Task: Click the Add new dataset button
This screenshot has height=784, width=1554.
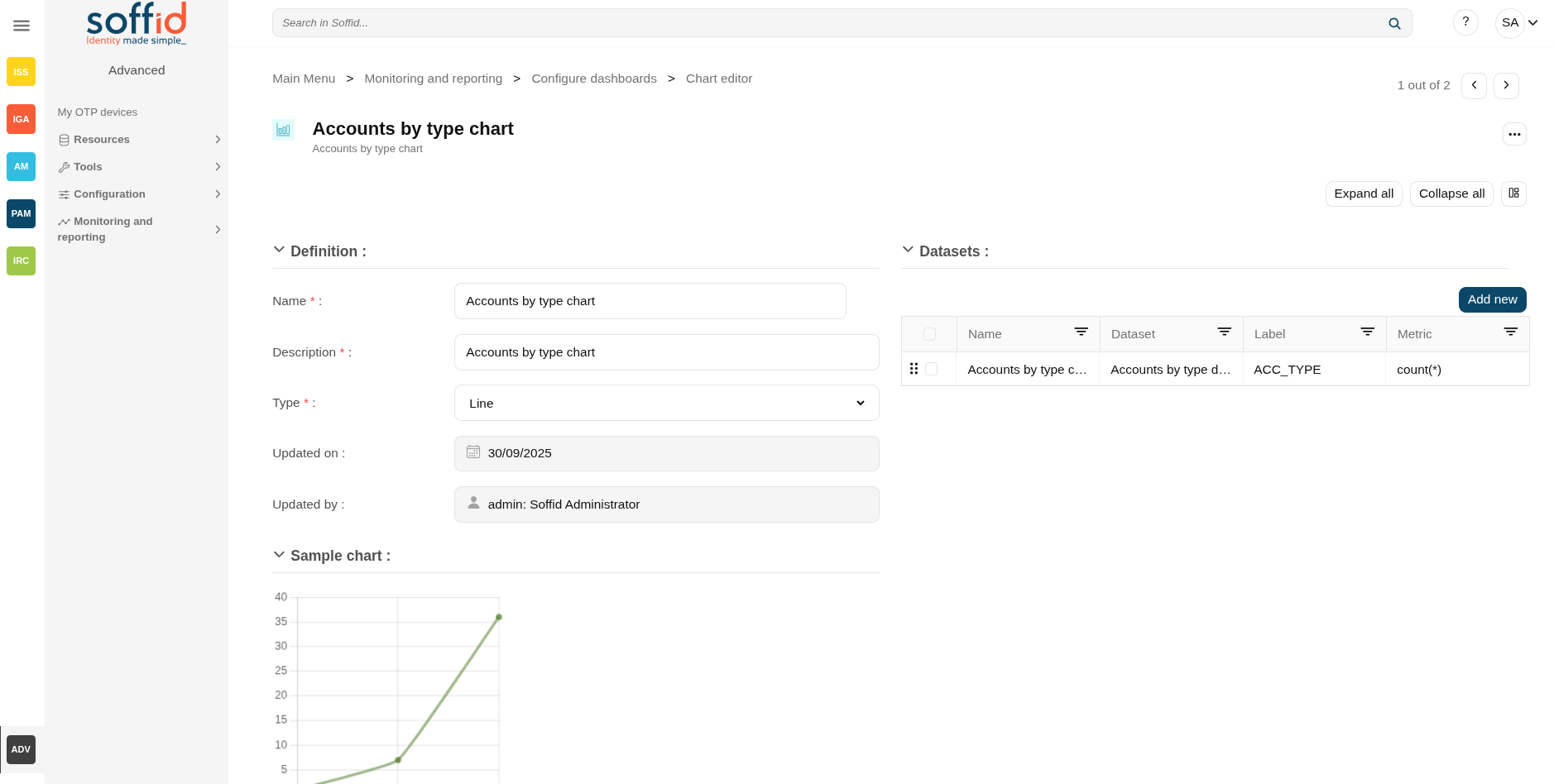Action: point(1492,299)
